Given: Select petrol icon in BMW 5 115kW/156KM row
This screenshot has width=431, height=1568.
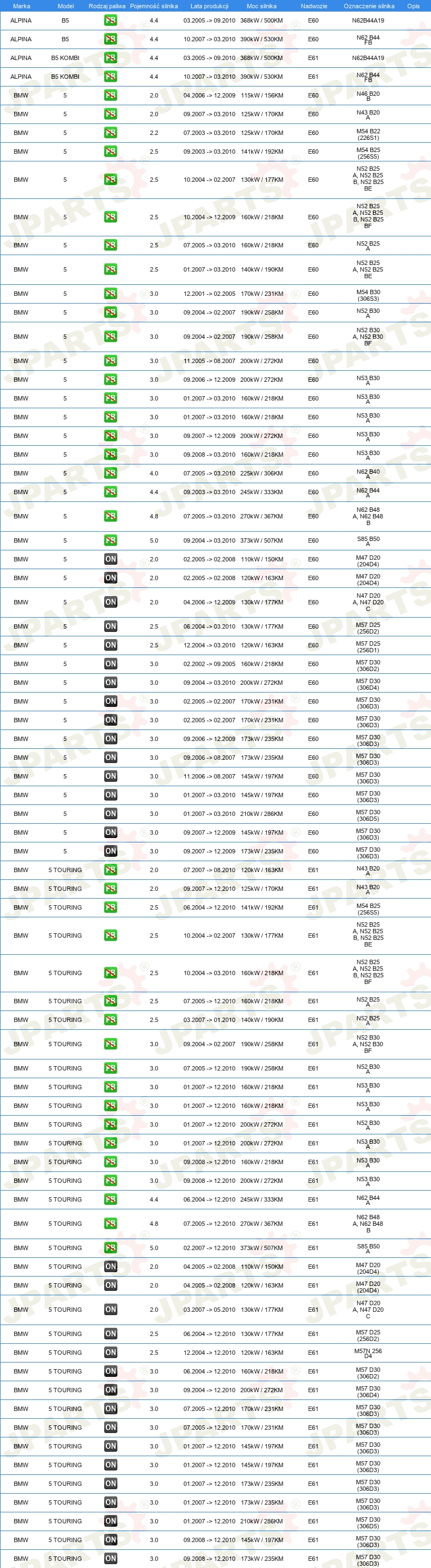Looking at the screenshot, I should pos(110,95).
